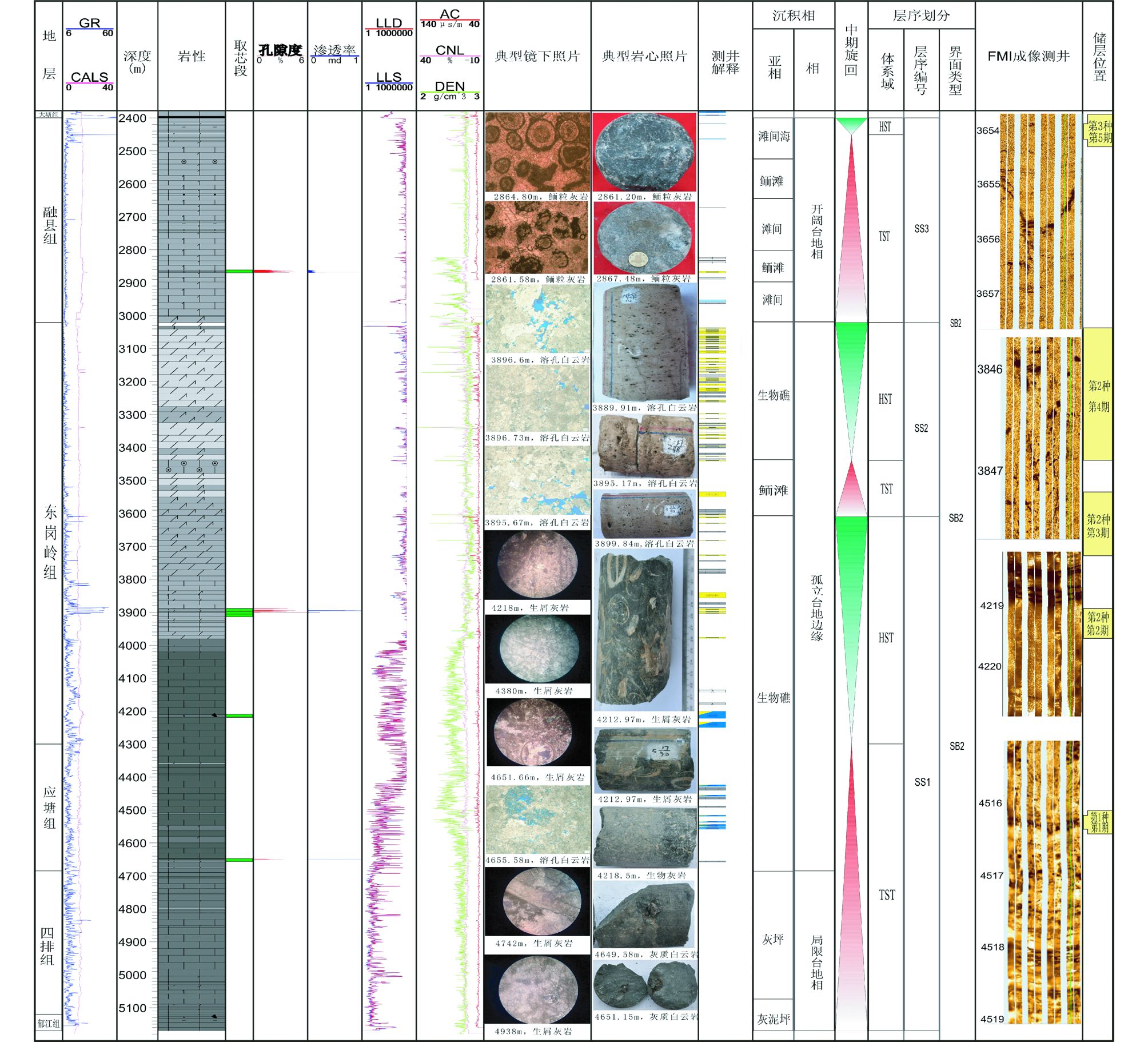Select the SS3 sequence label
Image resolution: width=1148 pixels, height=1042 pixels.
click(x=921, y=229)
